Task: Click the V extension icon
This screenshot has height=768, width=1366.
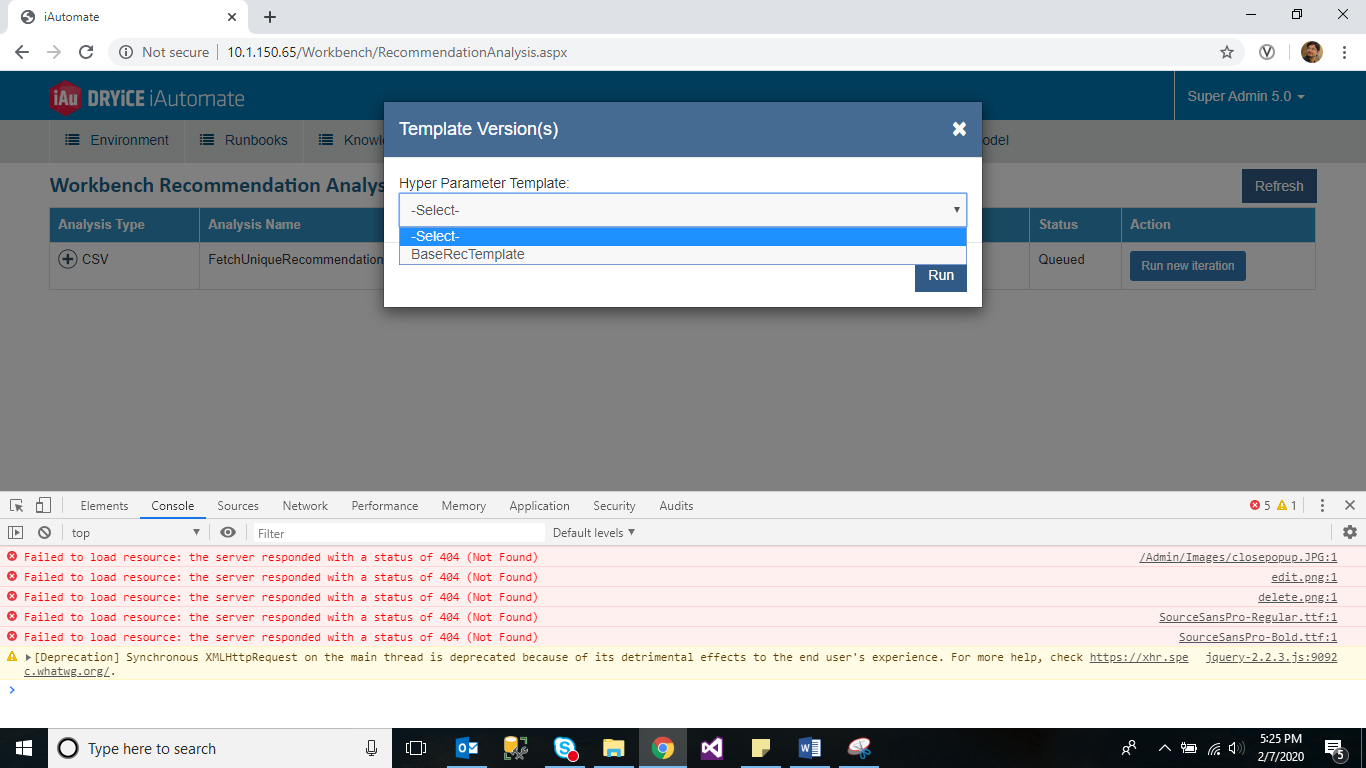Action: pyautogui.click(x=1267, y=52)
